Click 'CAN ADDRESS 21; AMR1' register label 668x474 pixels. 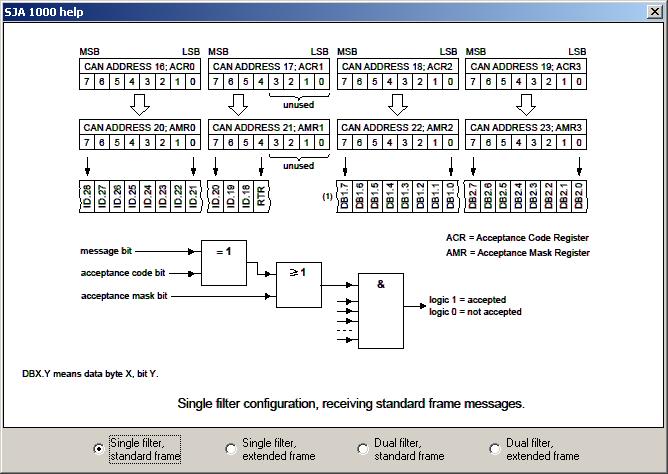click(x=269, y=127)
